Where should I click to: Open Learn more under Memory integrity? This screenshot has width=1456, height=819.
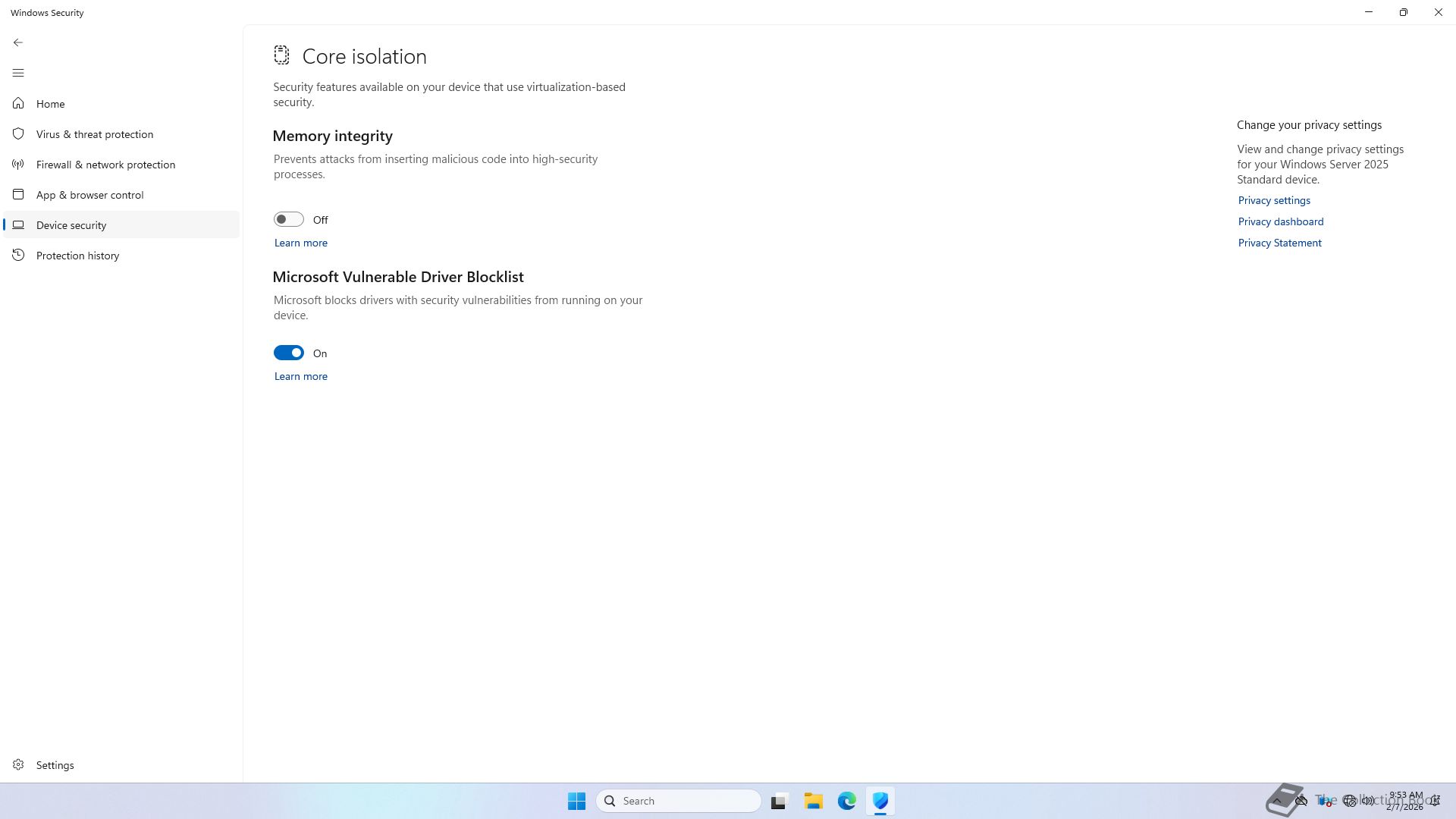(x=300, y=243)
